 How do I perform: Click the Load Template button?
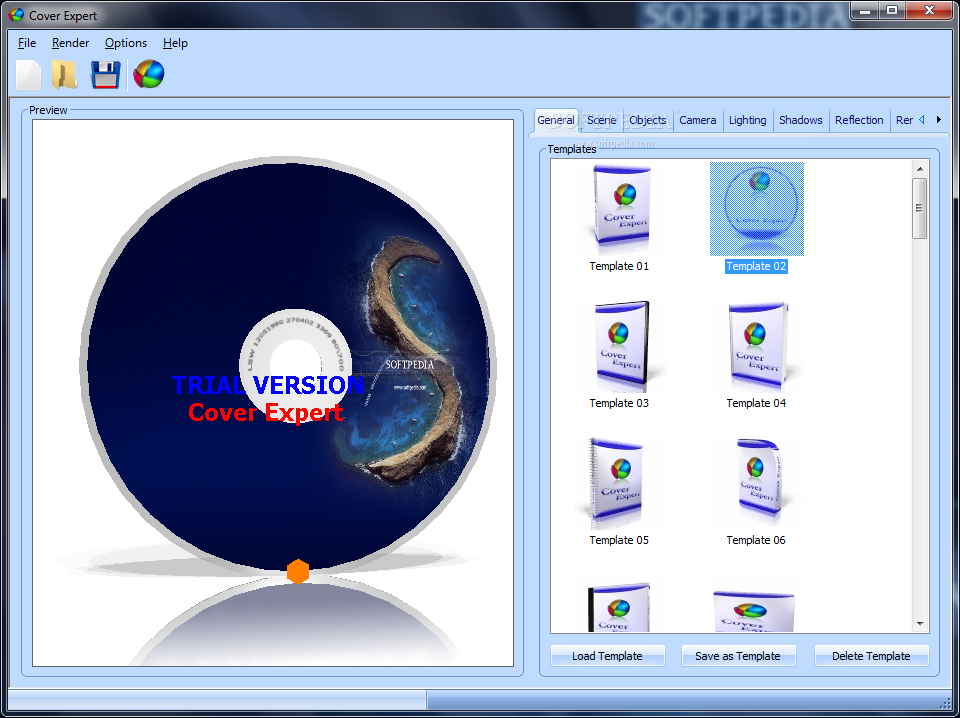[607, 656]
